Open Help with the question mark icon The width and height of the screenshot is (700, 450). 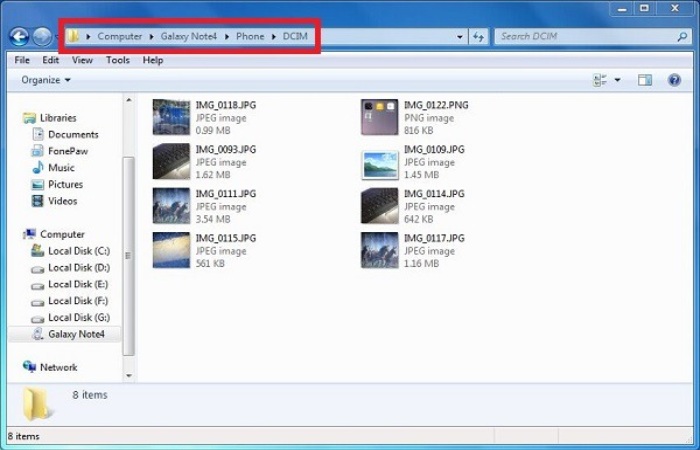(674, 80)
